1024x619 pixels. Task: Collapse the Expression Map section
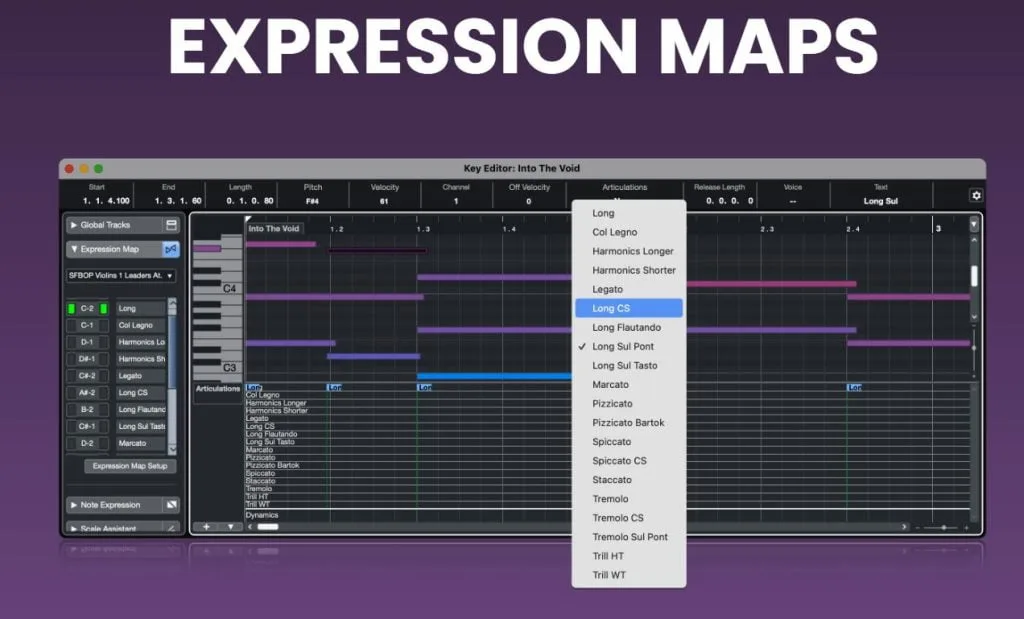point(72,249)
